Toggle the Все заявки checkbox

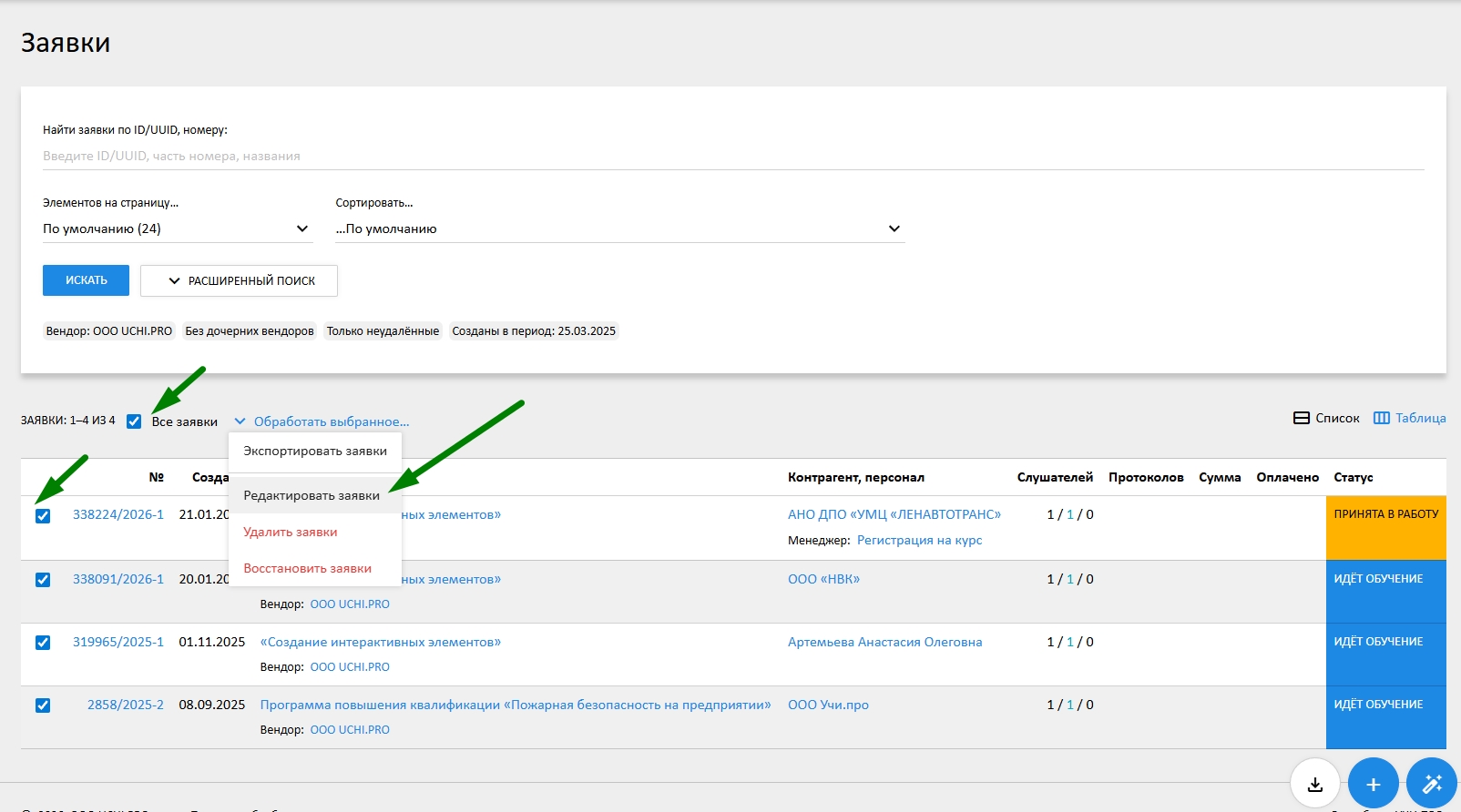134,421
